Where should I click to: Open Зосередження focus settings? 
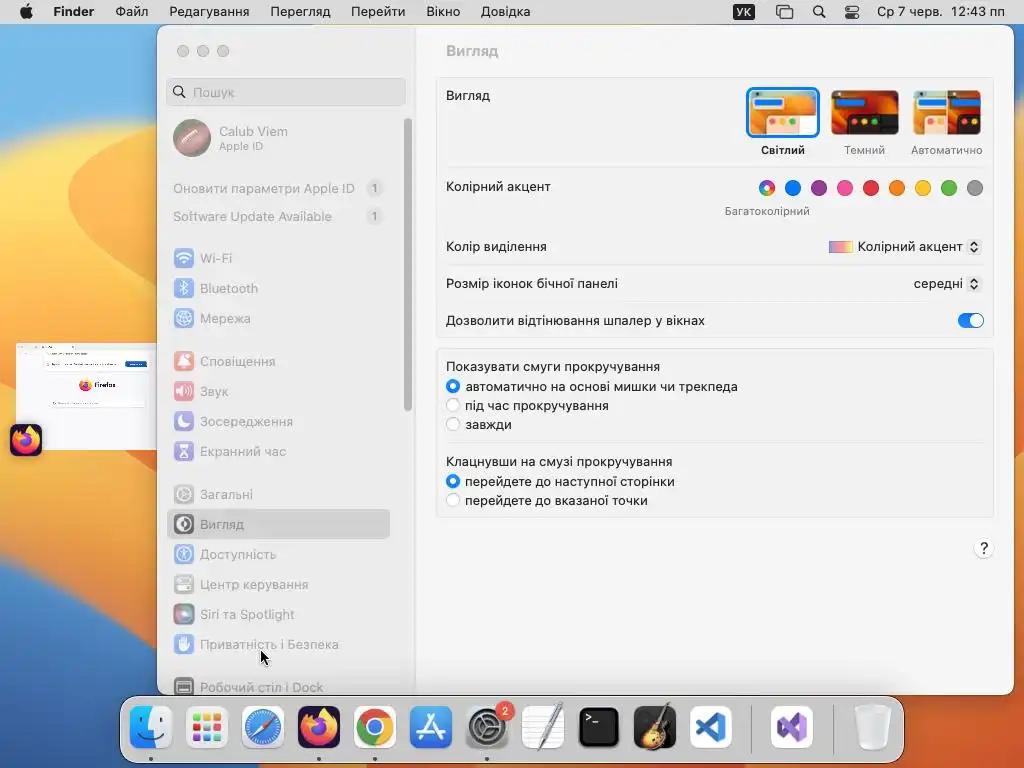279,421
